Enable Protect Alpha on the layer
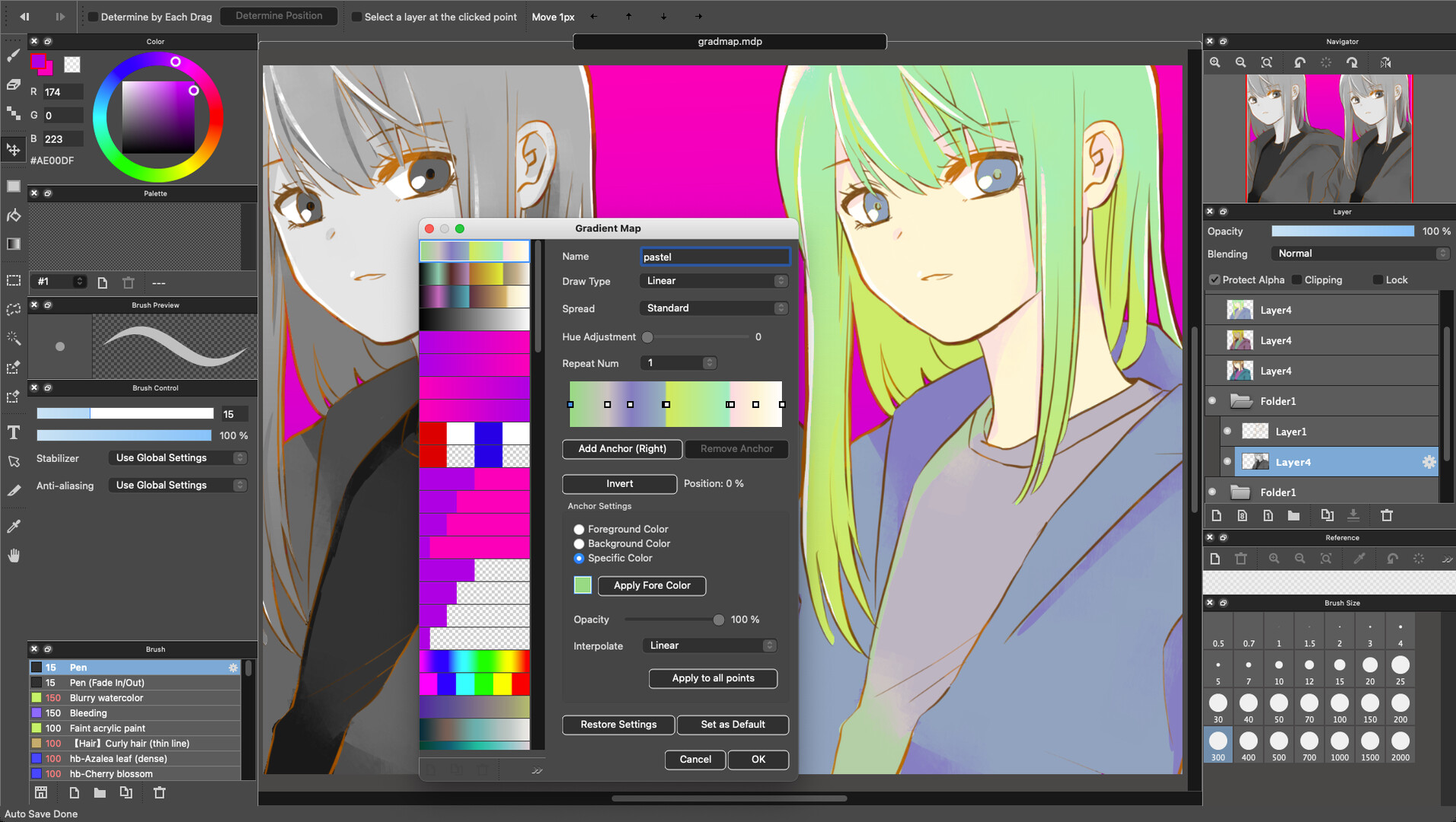The height and width of the screenshot is (822, 1456). (1214, 279)
